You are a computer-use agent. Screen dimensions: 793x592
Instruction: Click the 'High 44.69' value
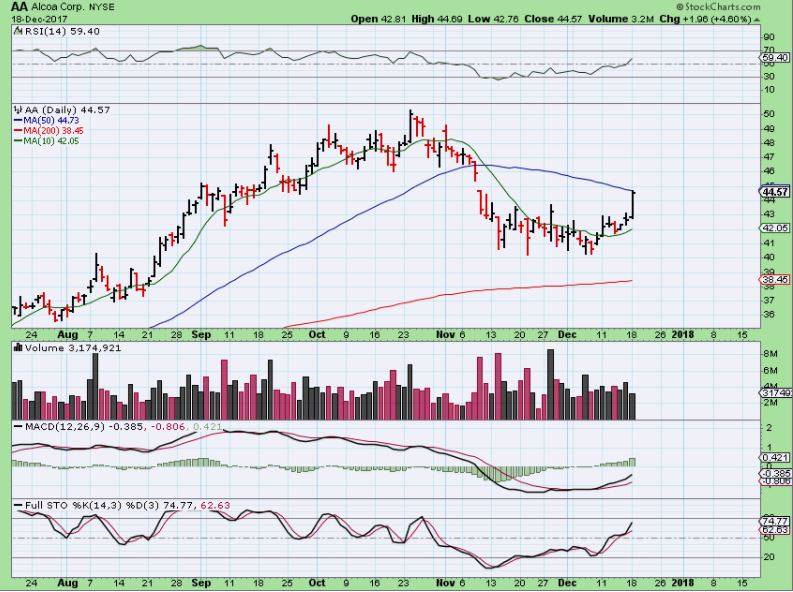tap(436, 19)
